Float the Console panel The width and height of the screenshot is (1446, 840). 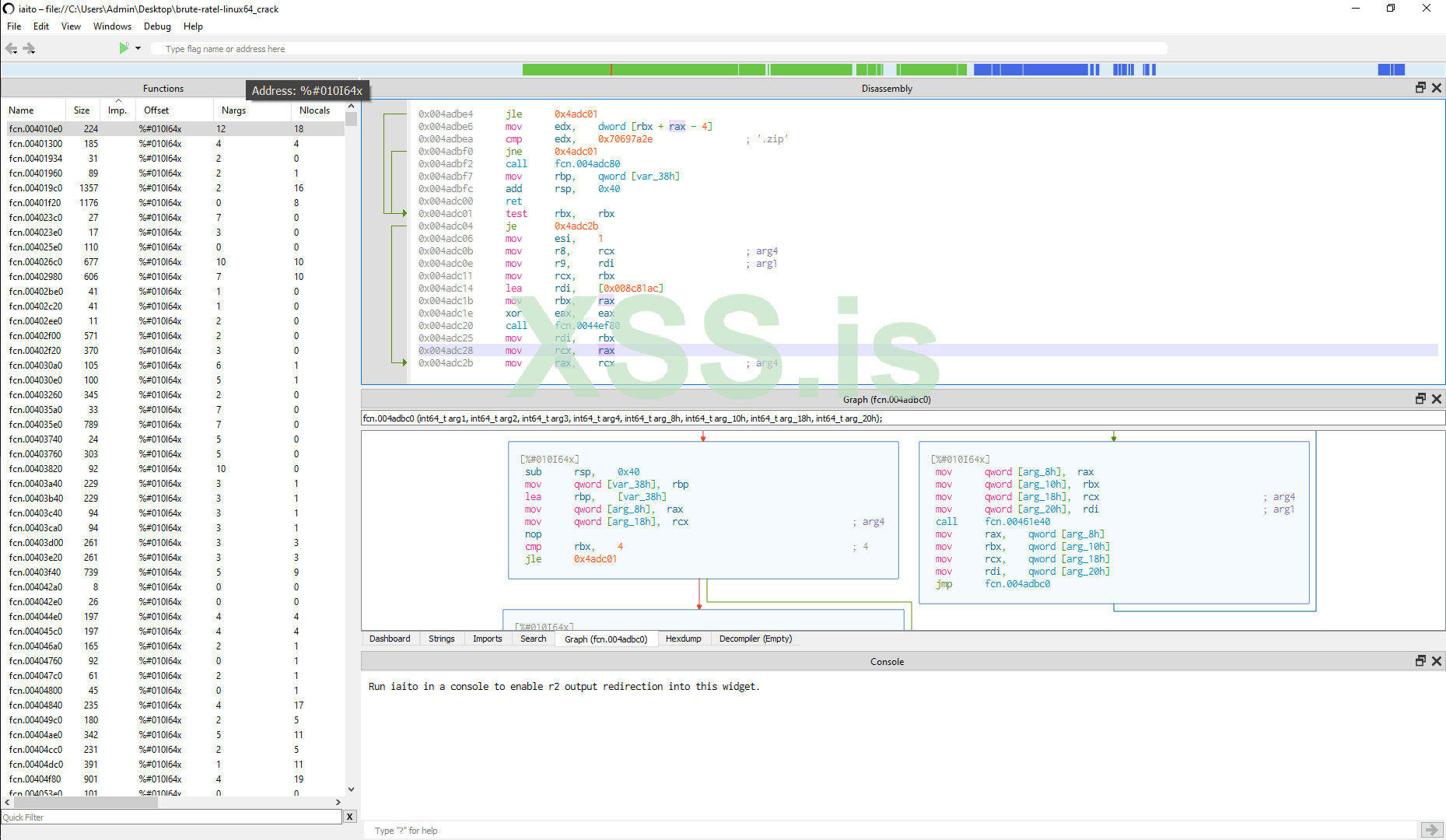tap(1420, 660)
